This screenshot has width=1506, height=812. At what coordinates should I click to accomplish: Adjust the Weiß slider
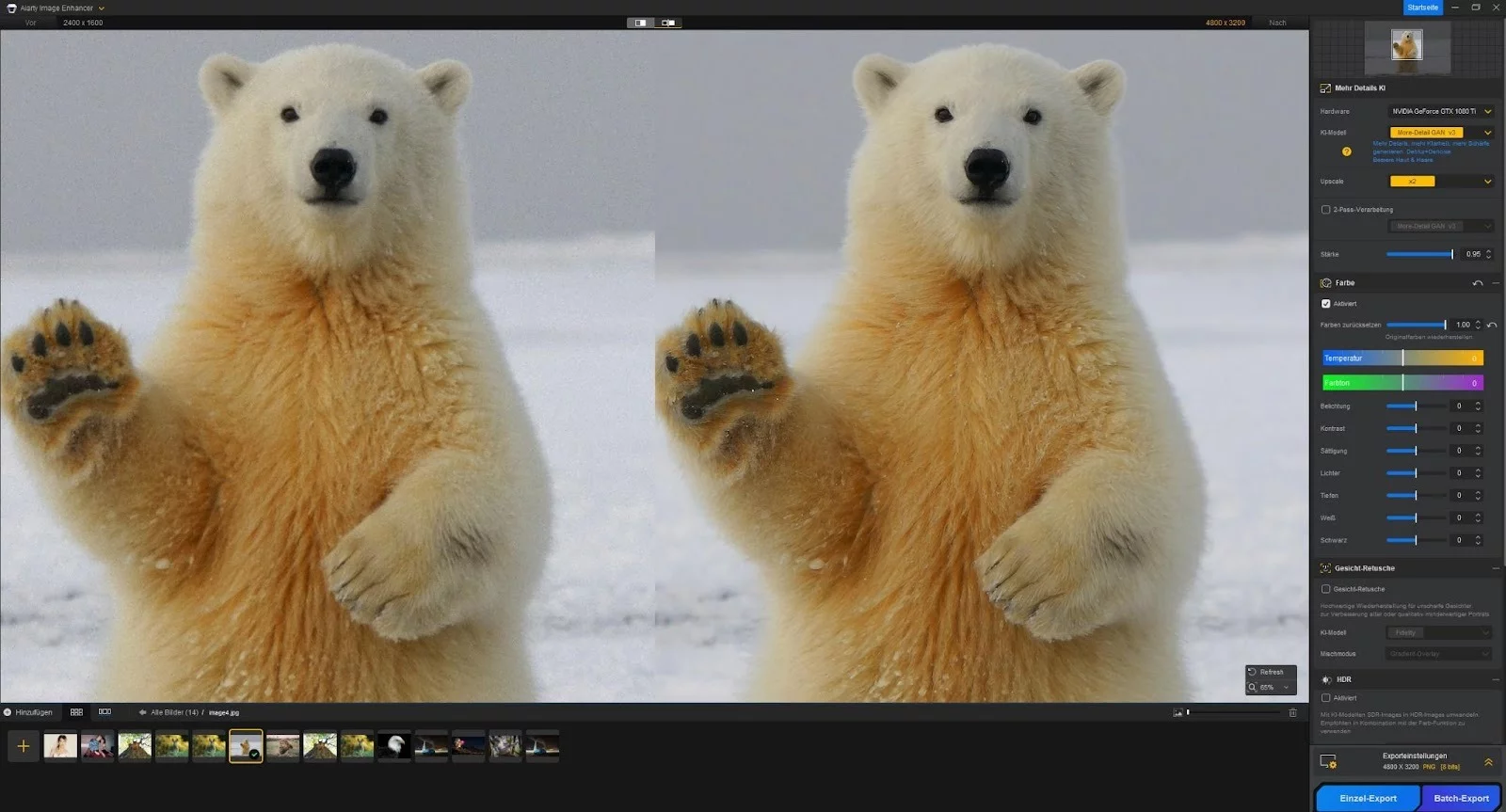[x=1416, y=518]
